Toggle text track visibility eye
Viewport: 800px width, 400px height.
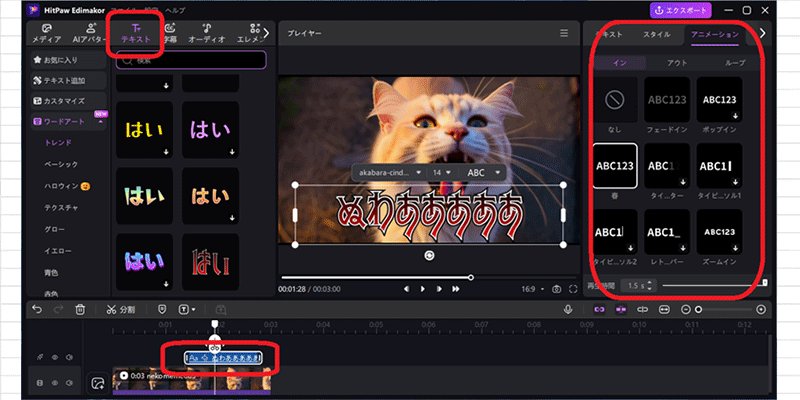click(x=55, y=358)
